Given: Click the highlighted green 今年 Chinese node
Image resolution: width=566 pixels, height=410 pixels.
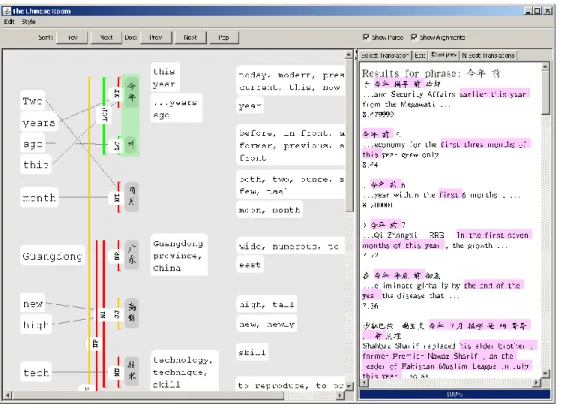Looking at the screenshot, I should (x=131, y=91).
